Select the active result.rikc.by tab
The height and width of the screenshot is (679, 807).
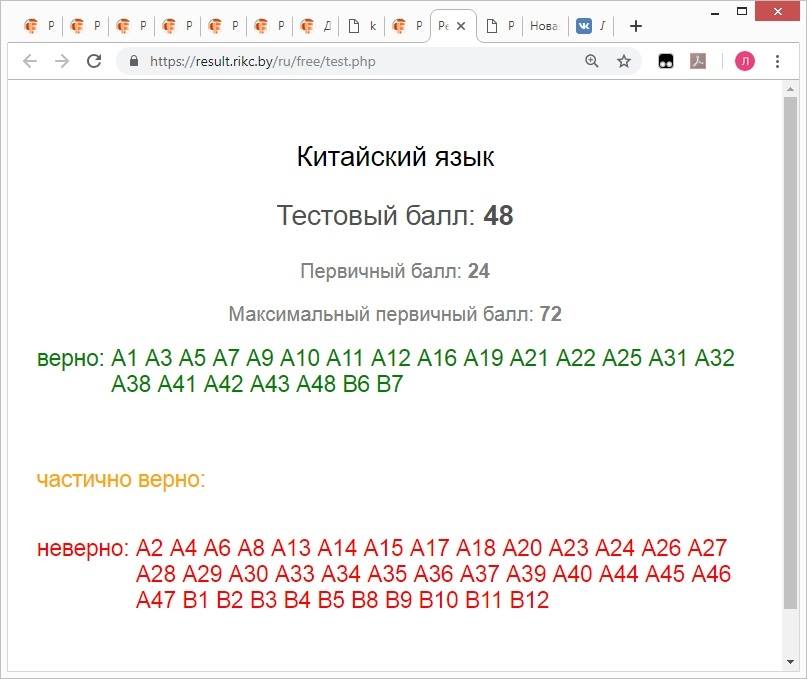pos(445,26)
